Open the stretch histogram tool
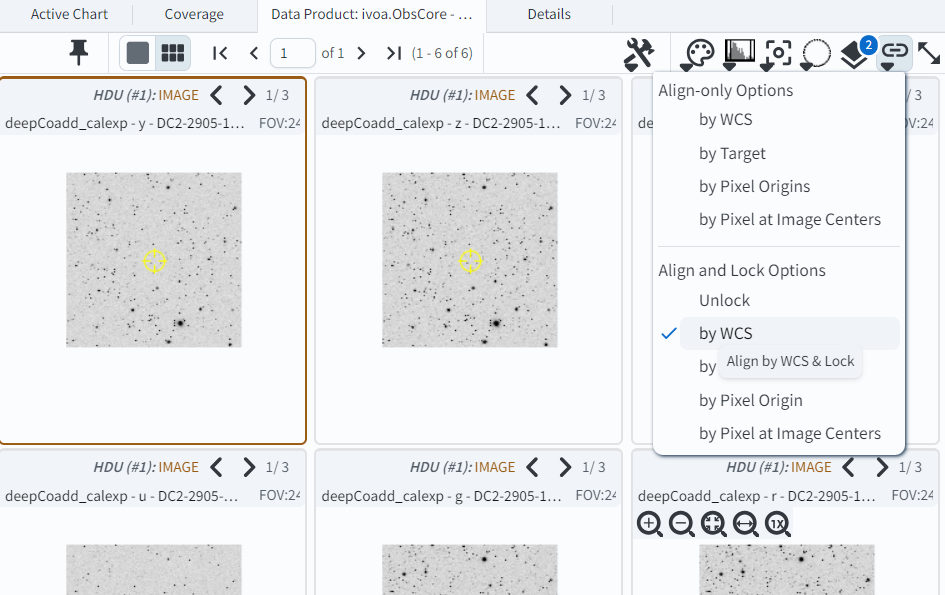The height and width of the screenshot is (595, 945). click(x=739, y=53)
